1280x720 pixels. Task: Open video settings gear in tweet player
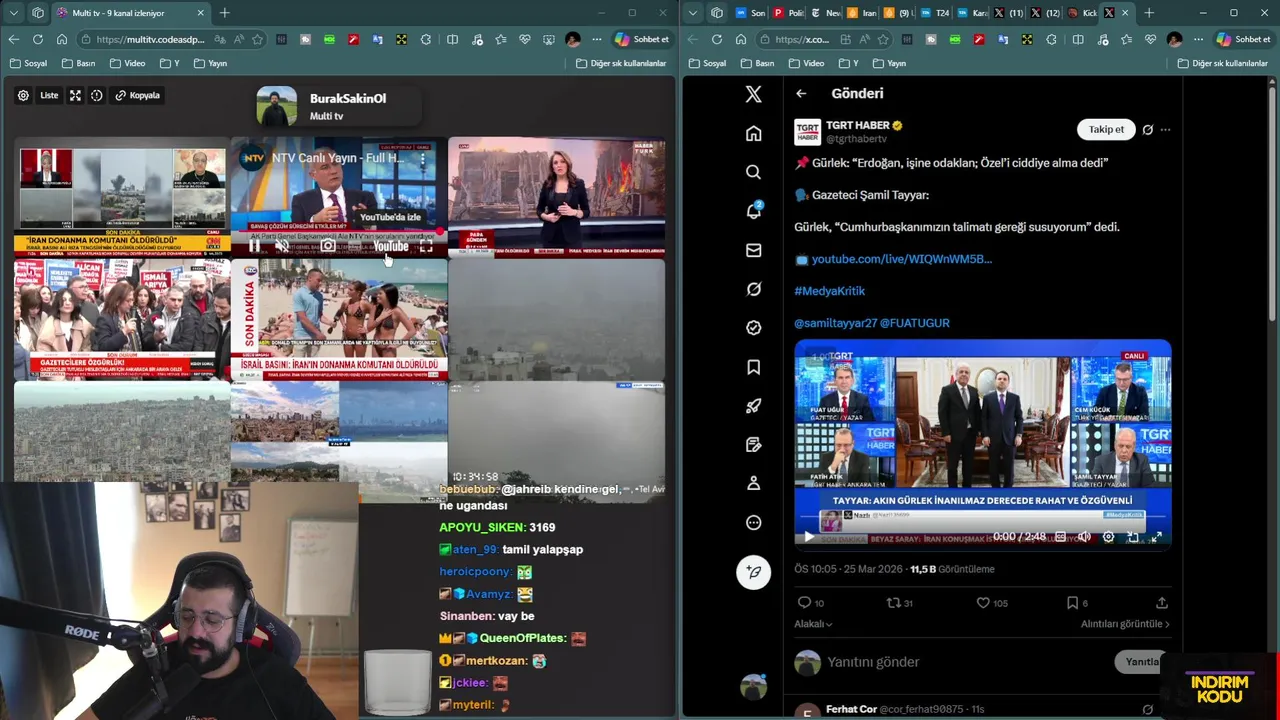click(x=1108, y=537)
